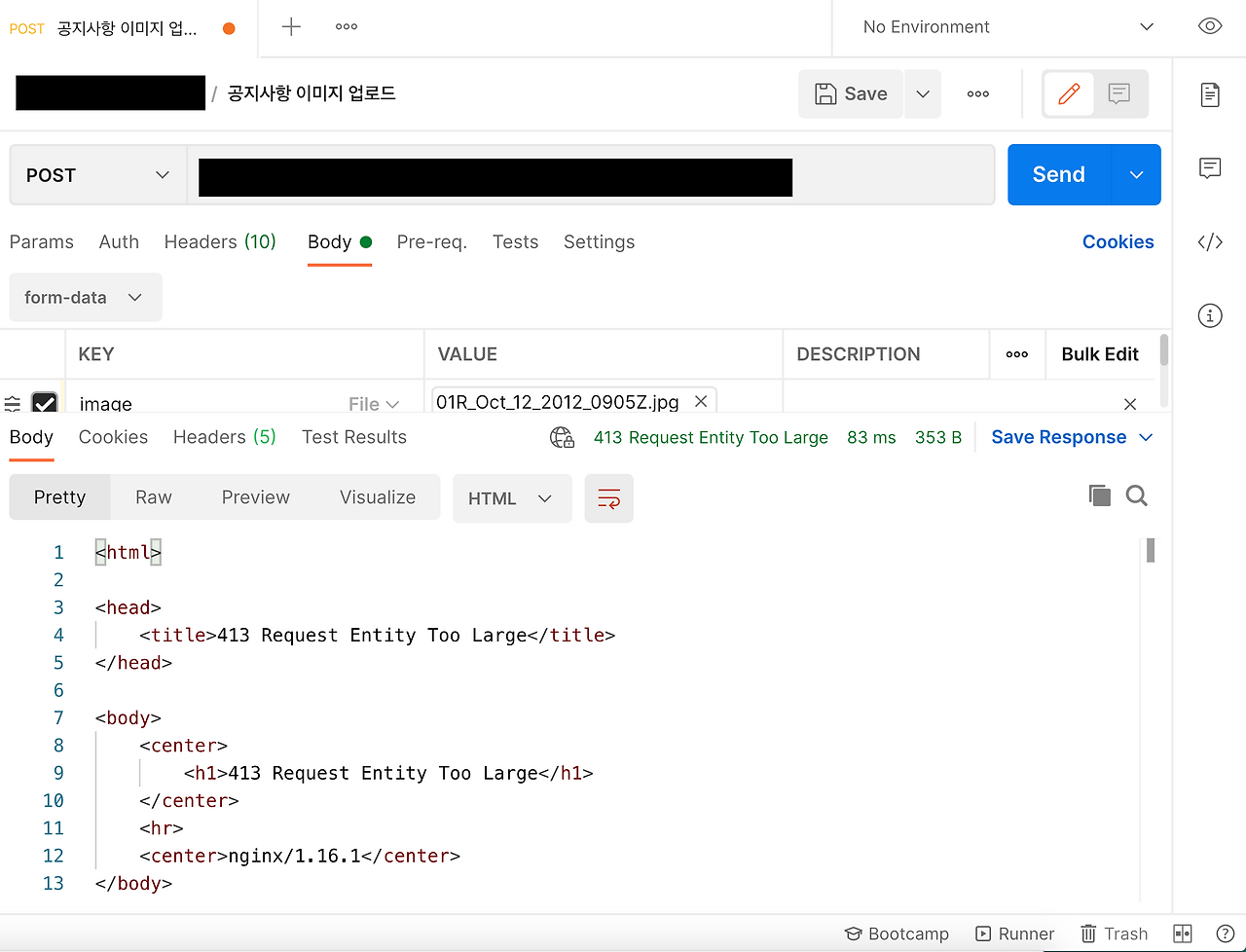Copy the response body

(x=1099, y=495)
